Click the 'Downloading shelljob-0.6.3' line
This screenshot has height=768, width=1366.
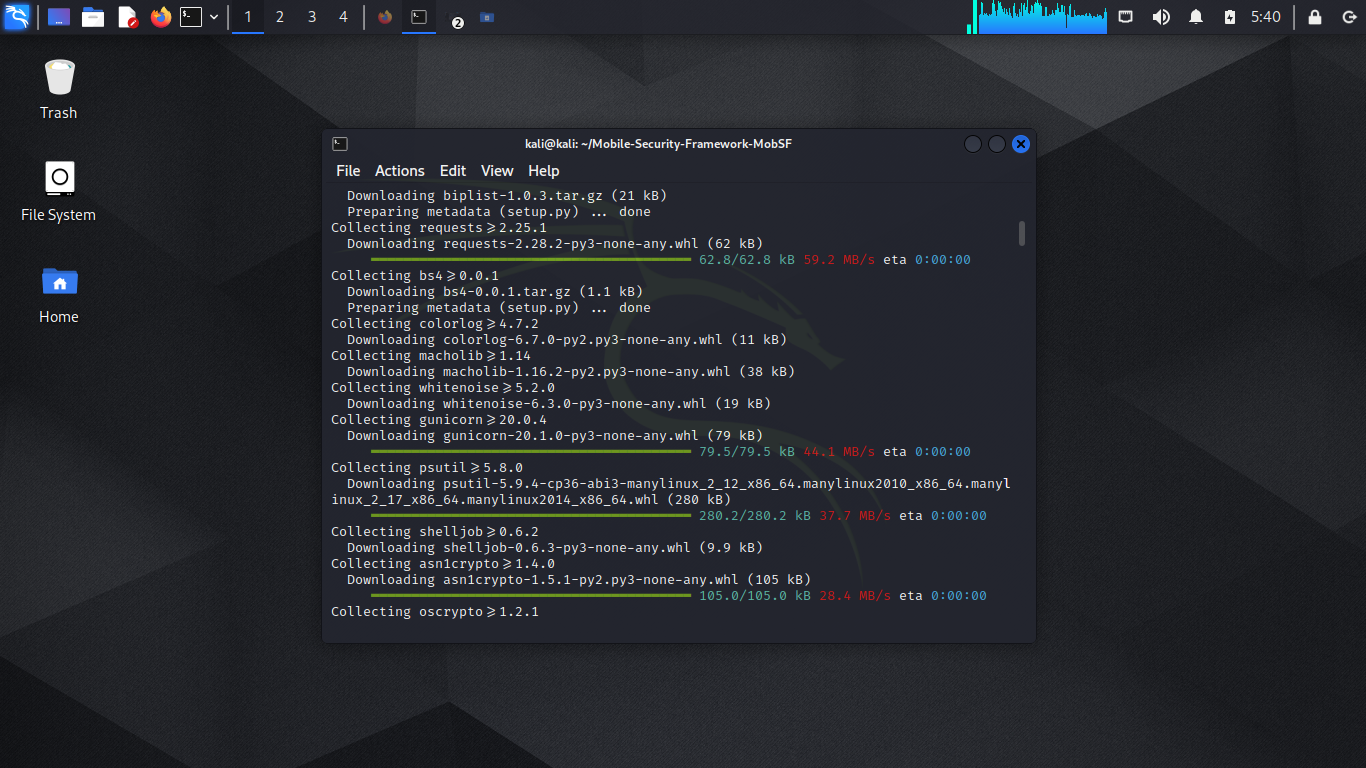555,548
